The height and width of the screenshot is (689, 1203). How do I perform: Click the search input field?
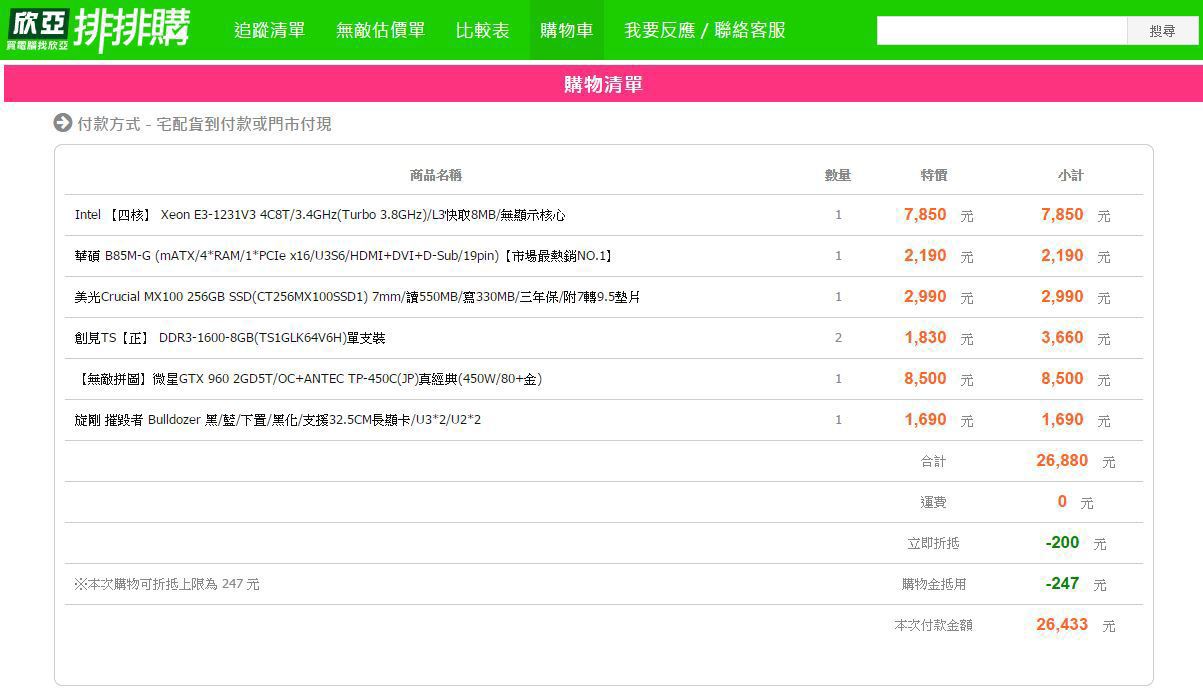[1002, 31]
